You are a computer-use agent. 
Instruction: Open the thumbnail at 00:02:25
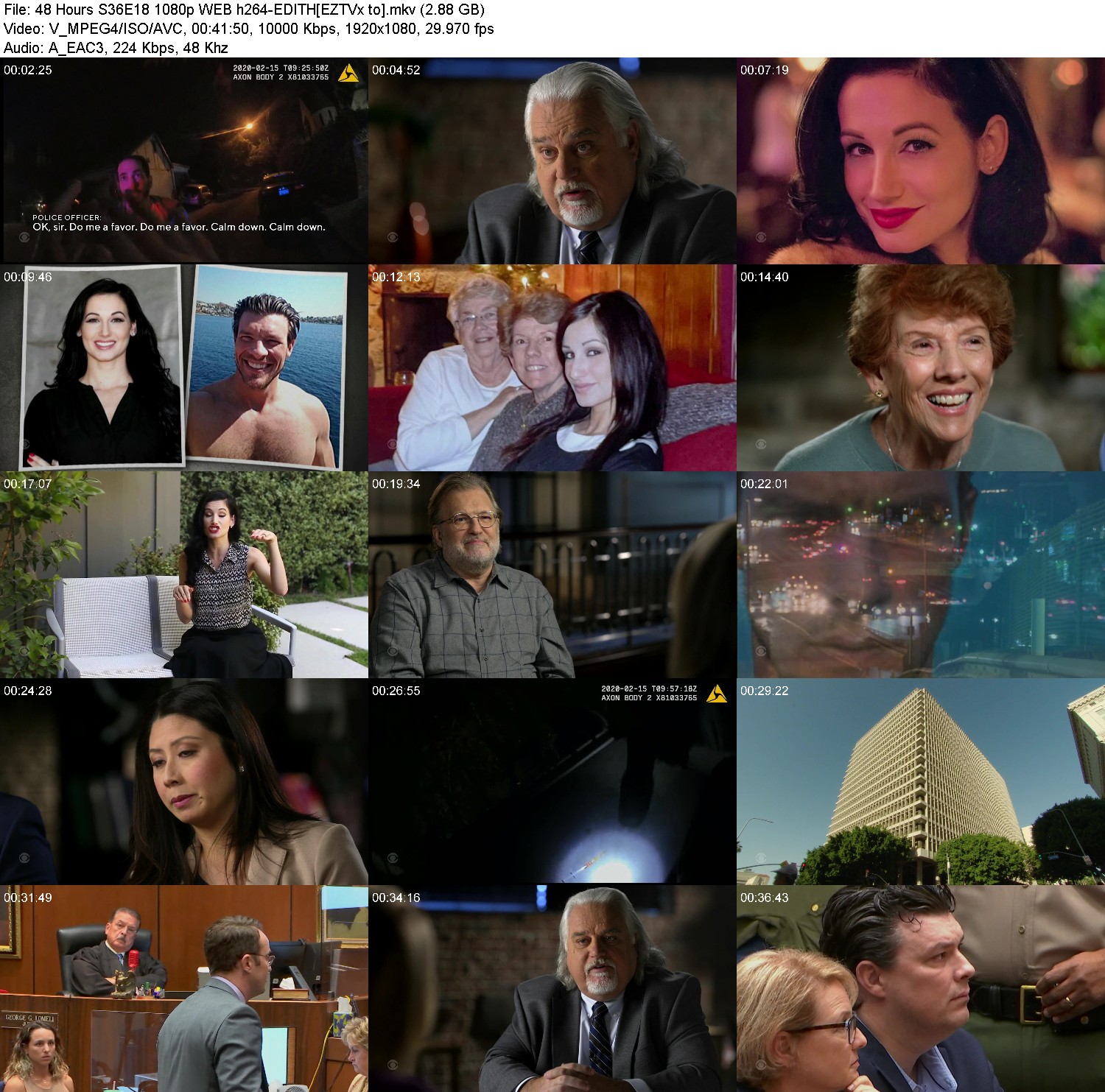(184, 161)
